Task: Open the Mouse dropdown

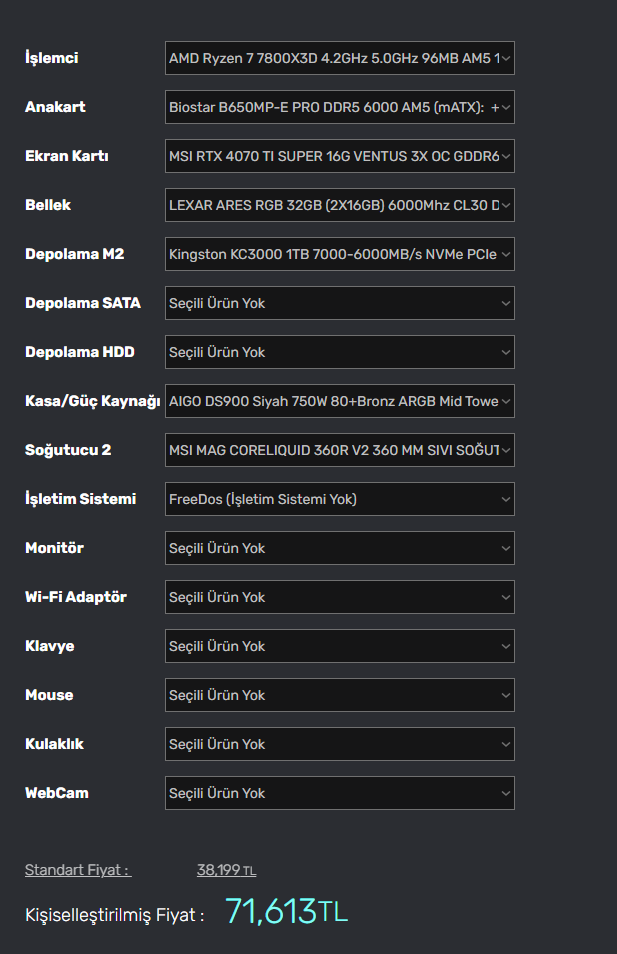Action: 340,695
